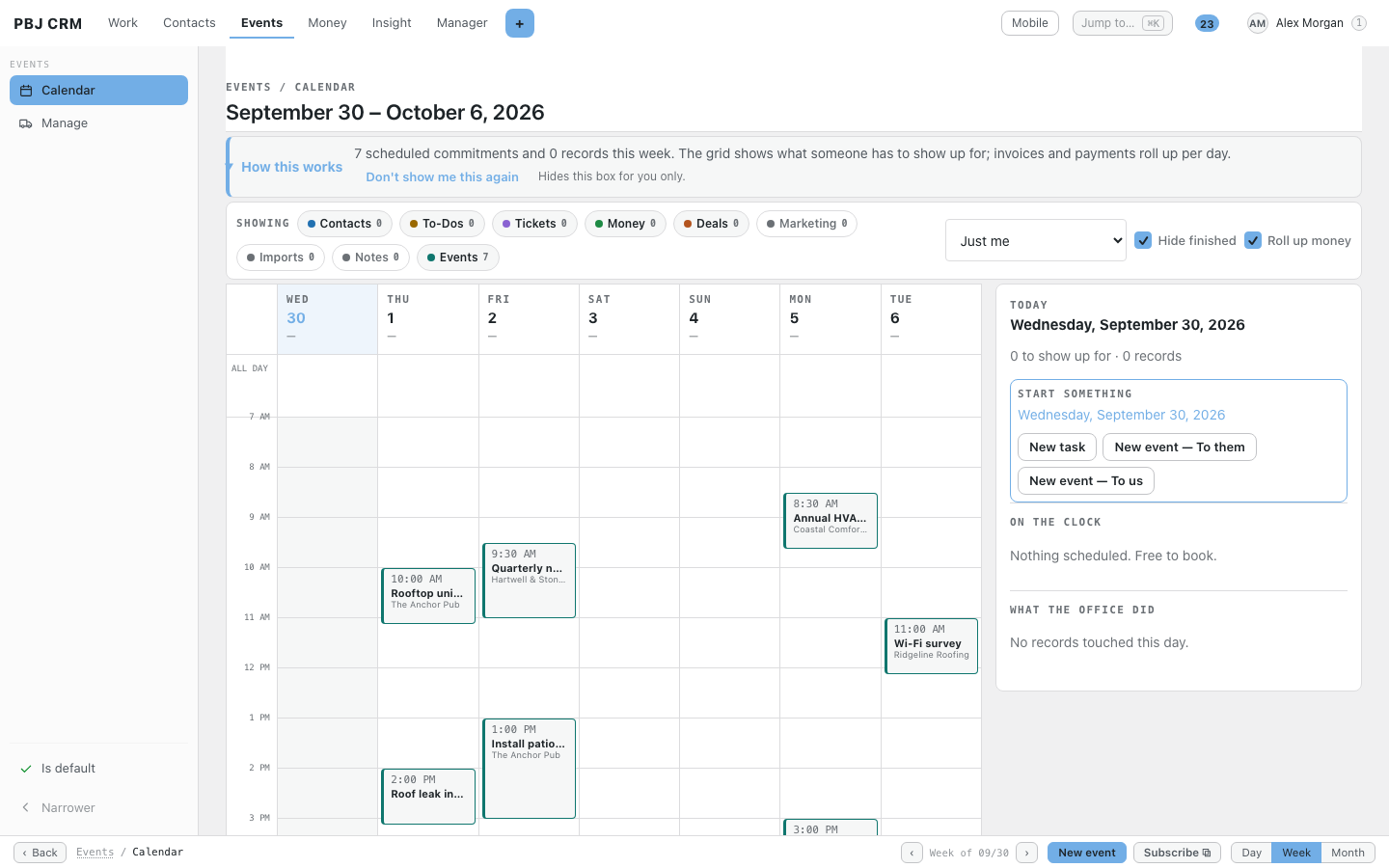1389x868 pixels.
Task: Go to previous week arrow
Action: click(x=912, y=853)
